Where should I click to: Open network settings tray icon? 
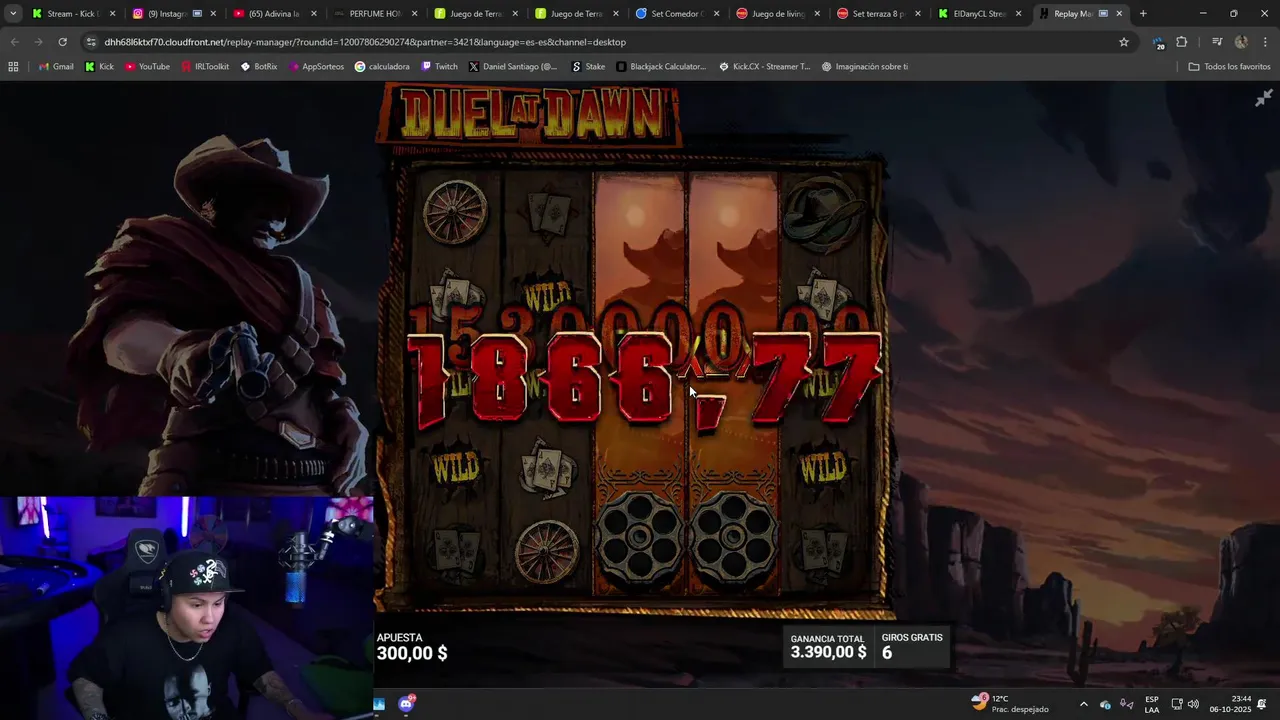point(1177,704)
